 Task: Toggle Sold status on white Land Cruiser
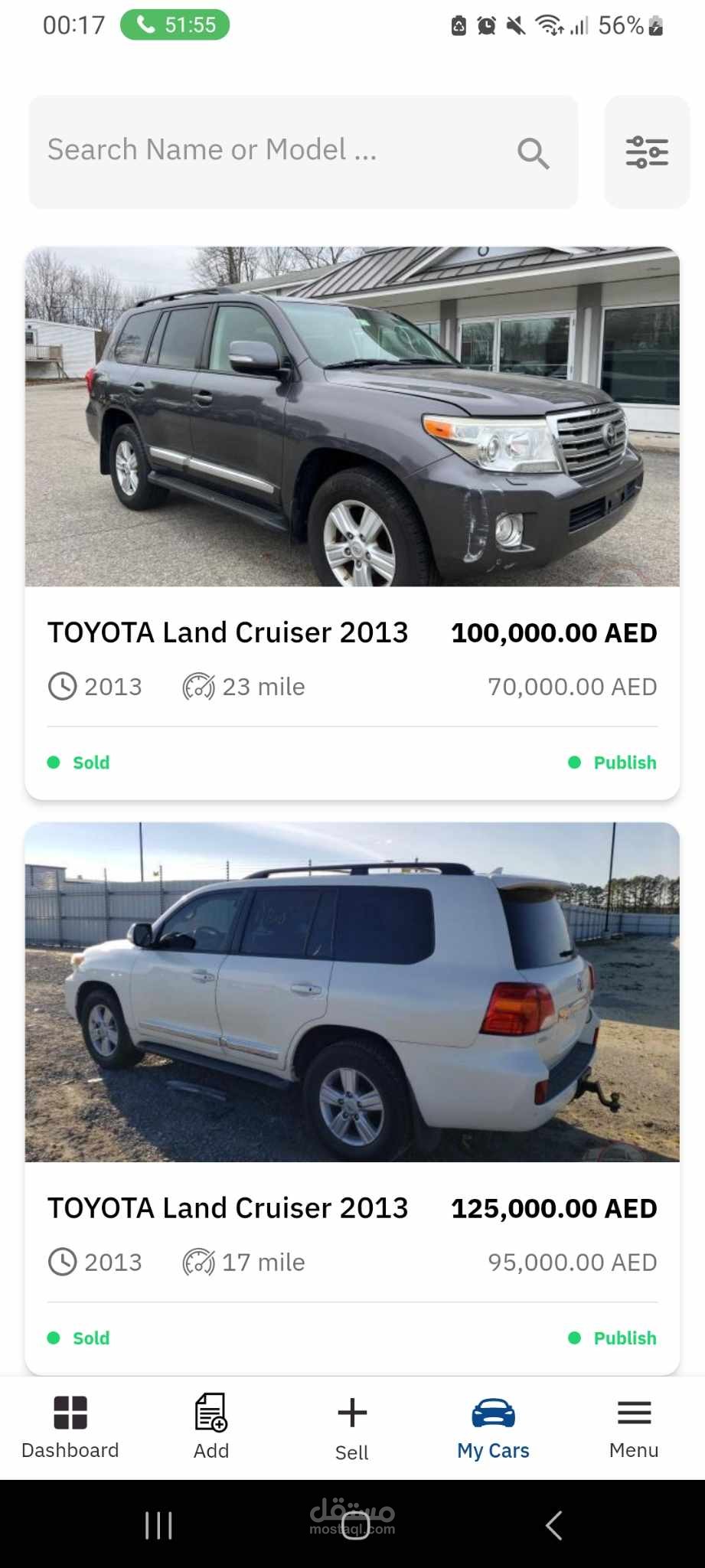(79, 1338)
